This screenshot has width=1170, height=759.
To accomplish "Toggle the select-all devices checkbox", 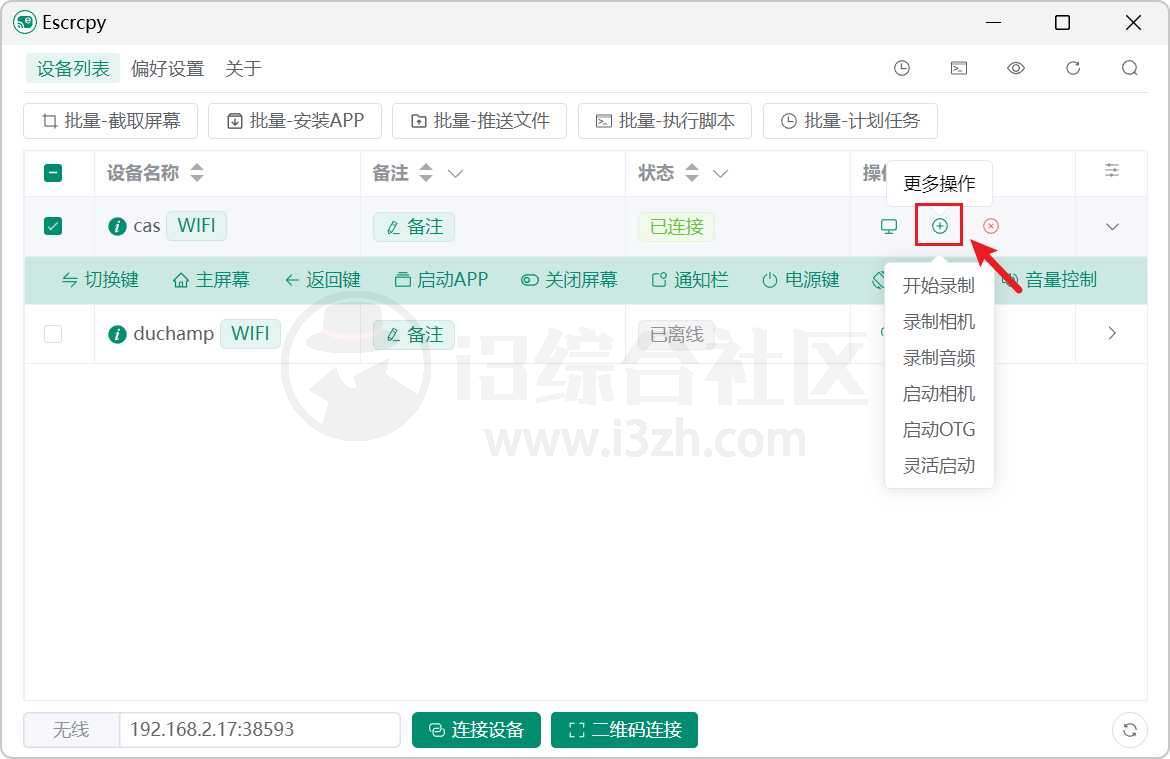I will pyautogui.click(x=53, y=173).
